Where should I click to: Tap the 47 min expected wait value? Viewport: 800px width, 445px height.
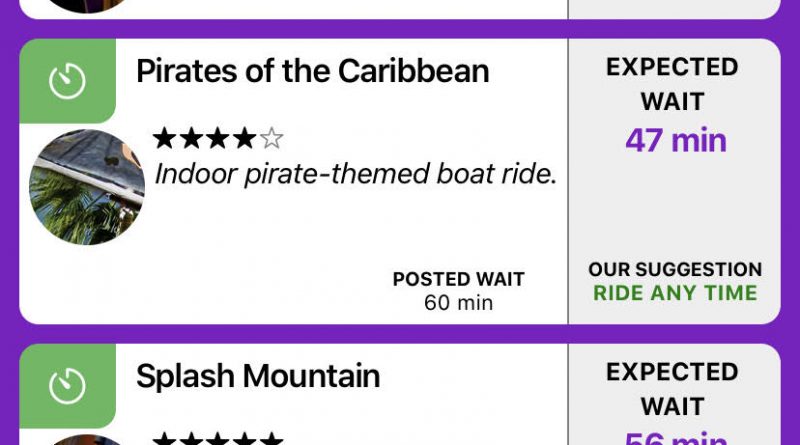(x=676, y=140)
